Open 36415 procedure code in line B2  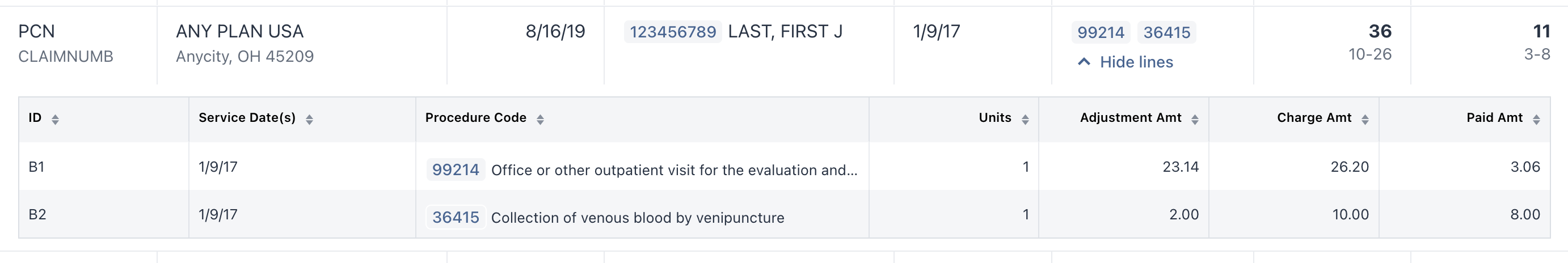click(x=456, y=217)
